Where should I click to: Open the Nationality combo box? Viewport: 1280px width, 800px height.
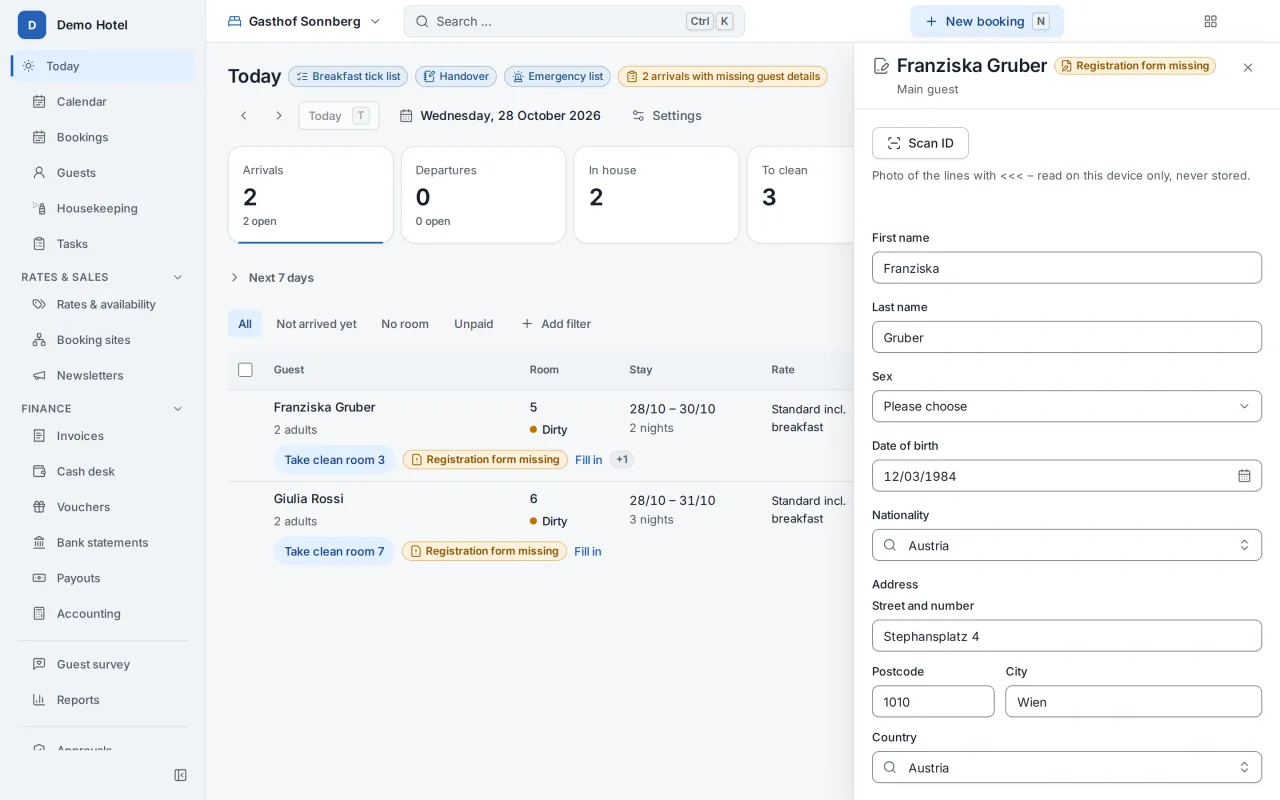tap(1067, 545)
